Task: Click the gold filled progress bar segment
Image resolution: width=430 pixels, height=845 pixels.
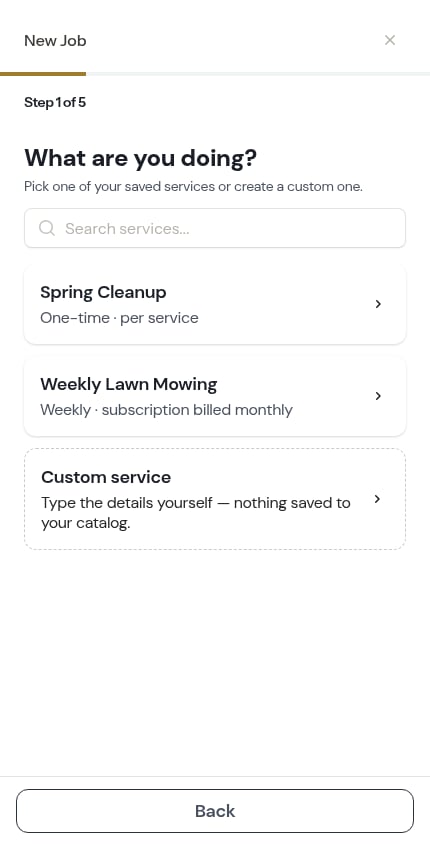Action: [43, 74]
